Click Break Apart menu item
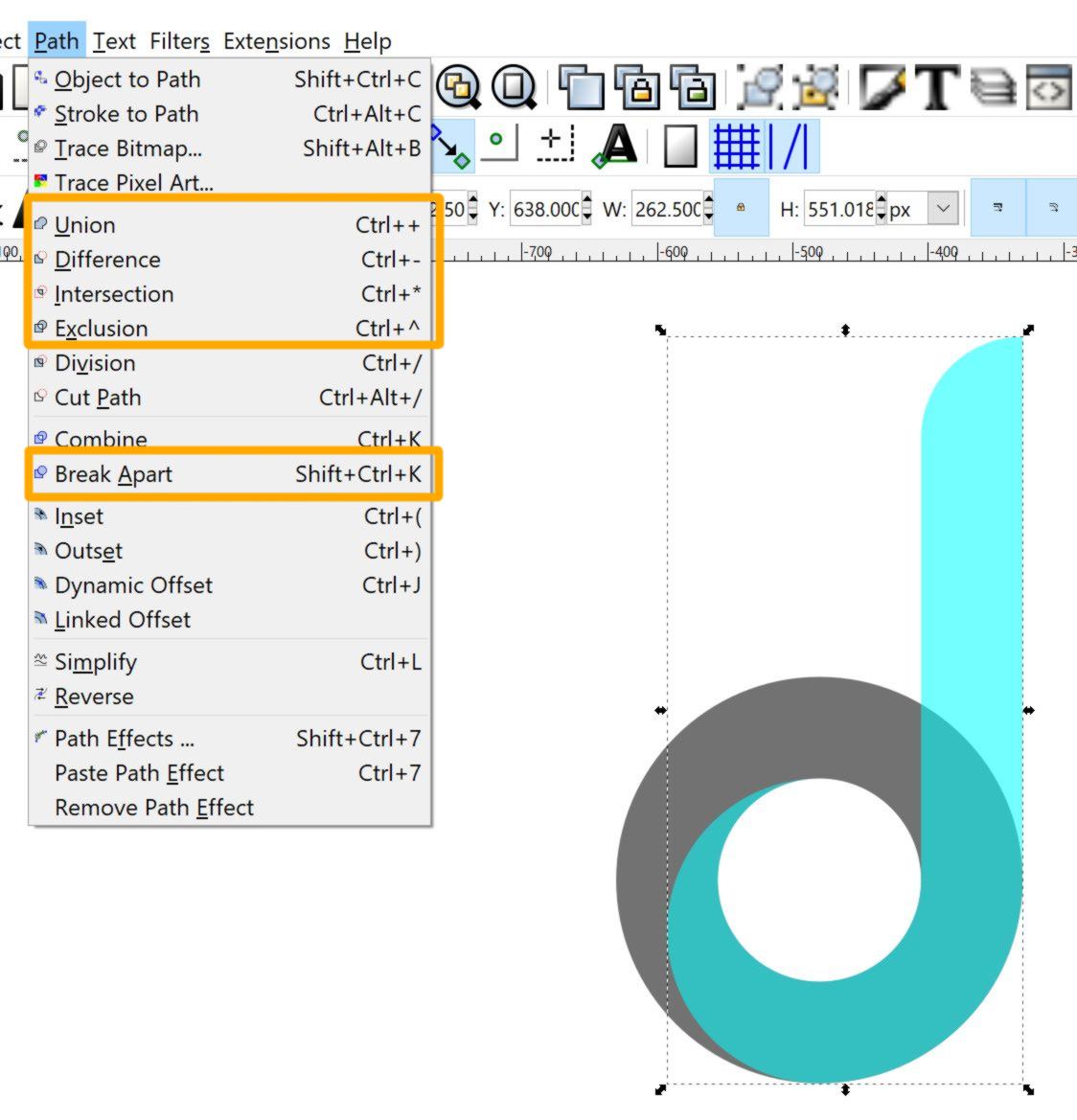The width and height of the screenshot is (1077, 1120). [x=229, y=473]
